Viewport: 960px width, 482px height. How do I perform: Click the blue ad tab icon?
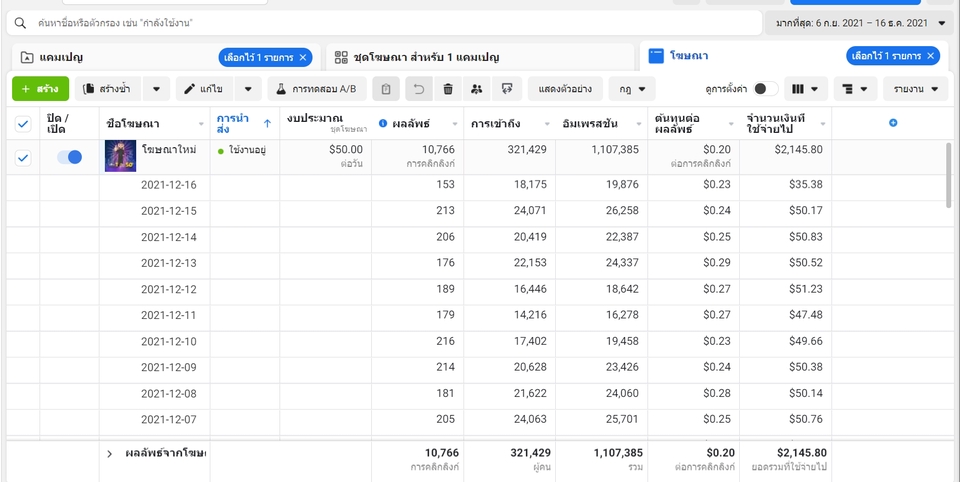click(x=656, y=56)
